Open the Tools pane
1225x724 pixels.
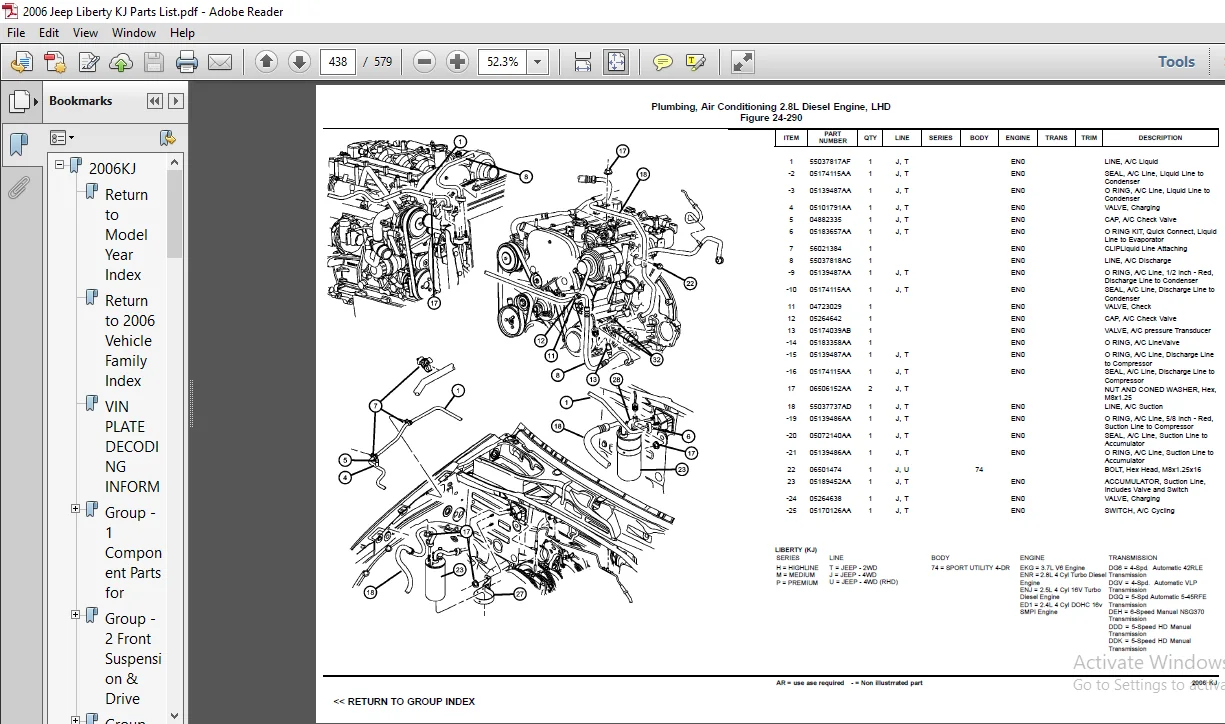pos(1176,62)
